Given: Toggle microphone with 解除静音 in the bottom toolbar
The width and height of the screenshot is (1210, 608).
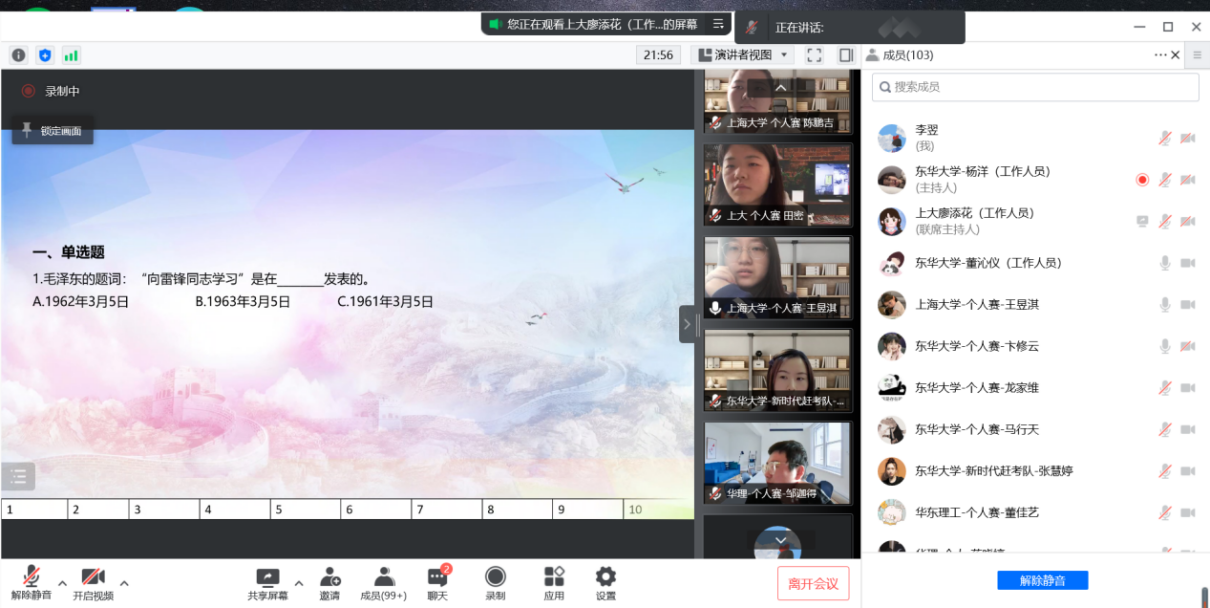Looking at the screenshot, I should coord(32,583).
